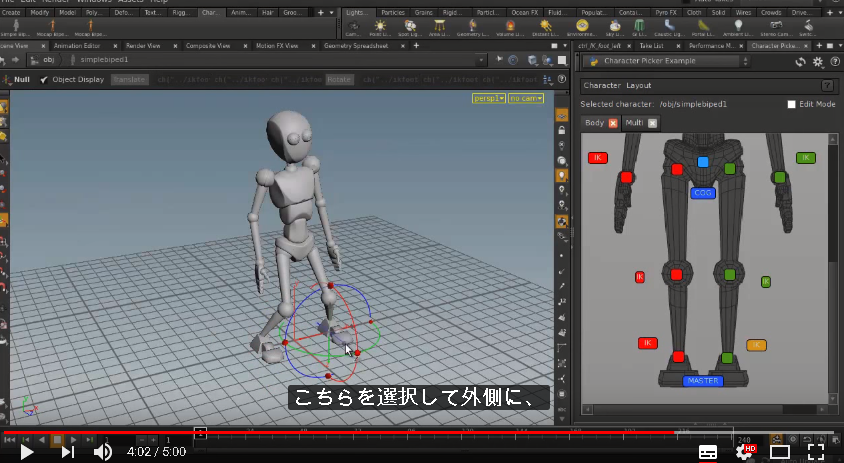The image size is (844, 463).
Task: Click the Ambient Light shelf tool
Action: coord(738,28)
